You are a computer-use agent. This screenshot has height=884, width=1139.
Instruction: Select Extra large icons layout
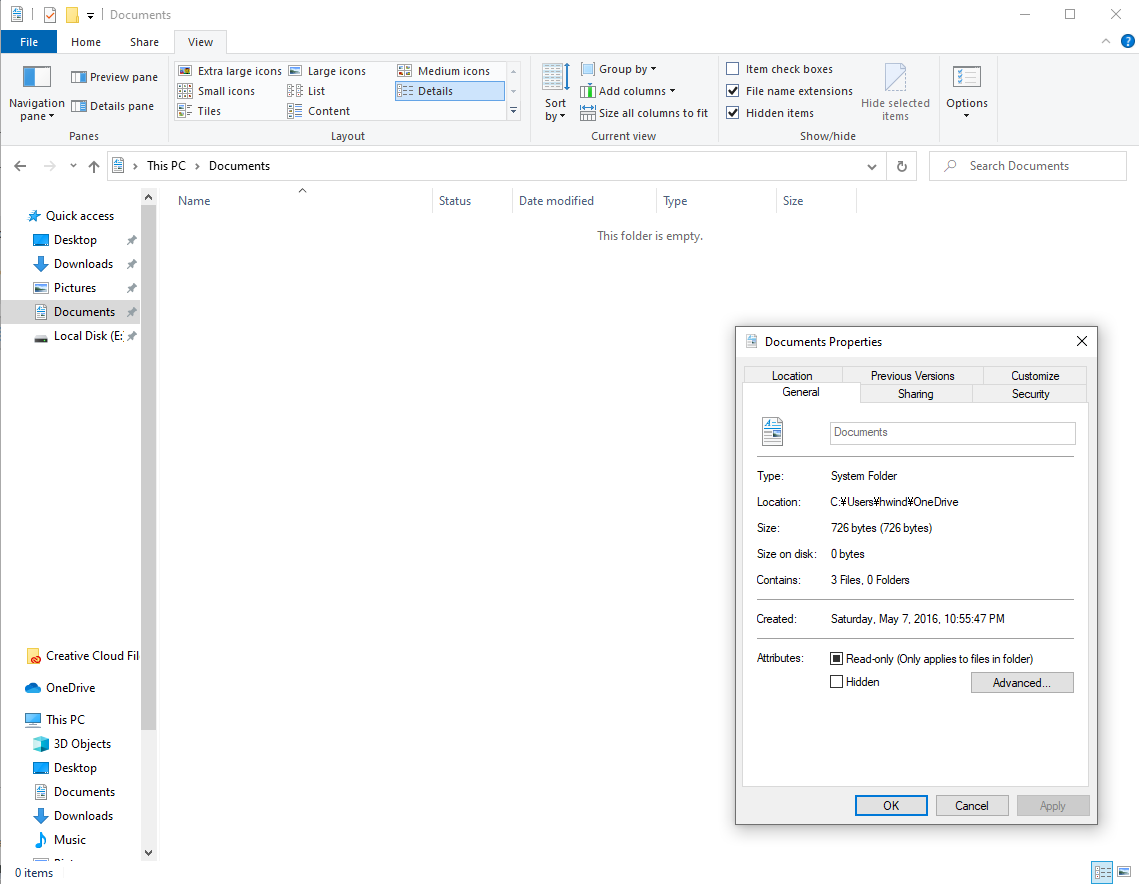(x=230, y=71)
